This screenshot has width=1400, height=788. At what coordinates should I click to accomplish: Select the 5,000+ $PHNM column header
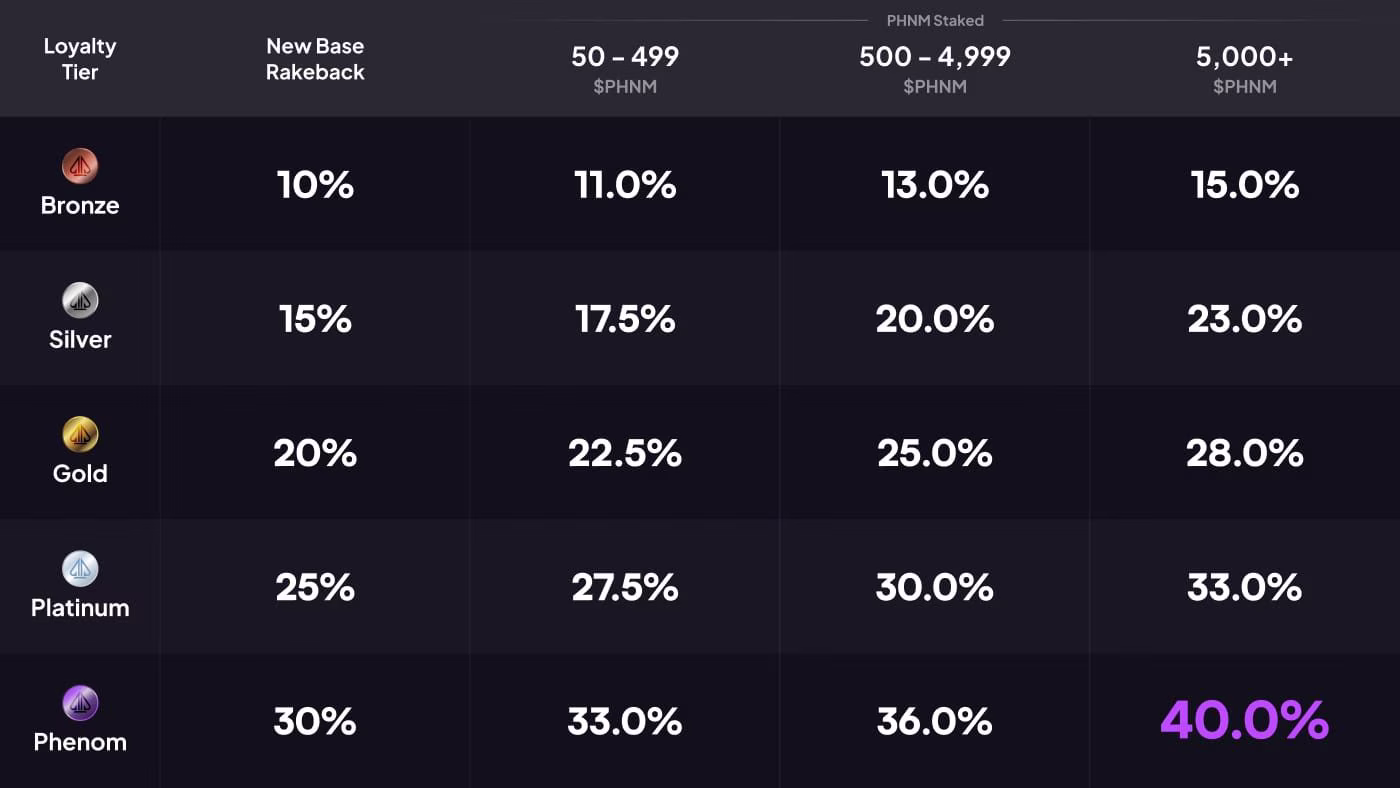(x=1245, y=69)
